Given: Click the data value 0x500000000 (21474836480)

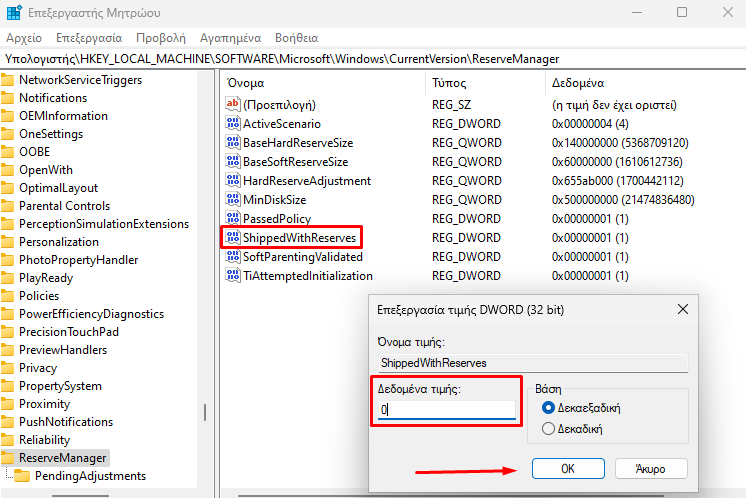Looking at the screenshot, I should [623, 200].
